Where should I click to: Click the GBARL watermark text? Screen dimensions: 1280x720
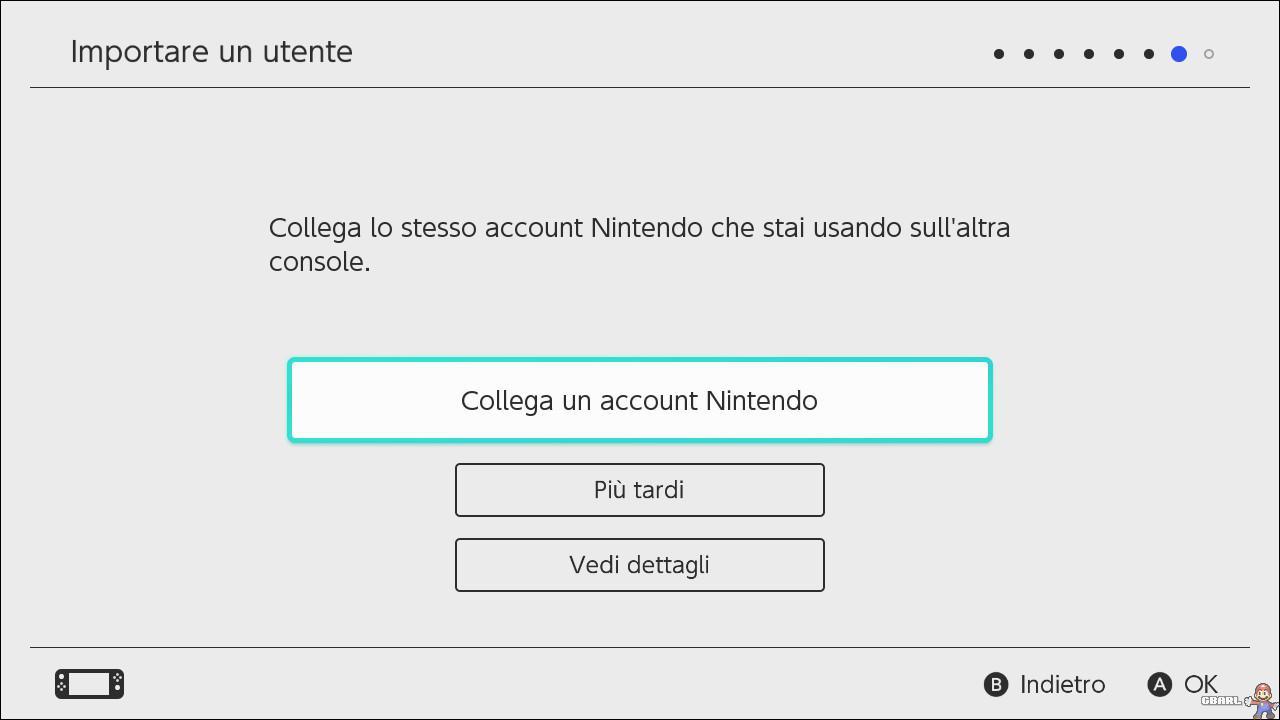point(1221,701)
